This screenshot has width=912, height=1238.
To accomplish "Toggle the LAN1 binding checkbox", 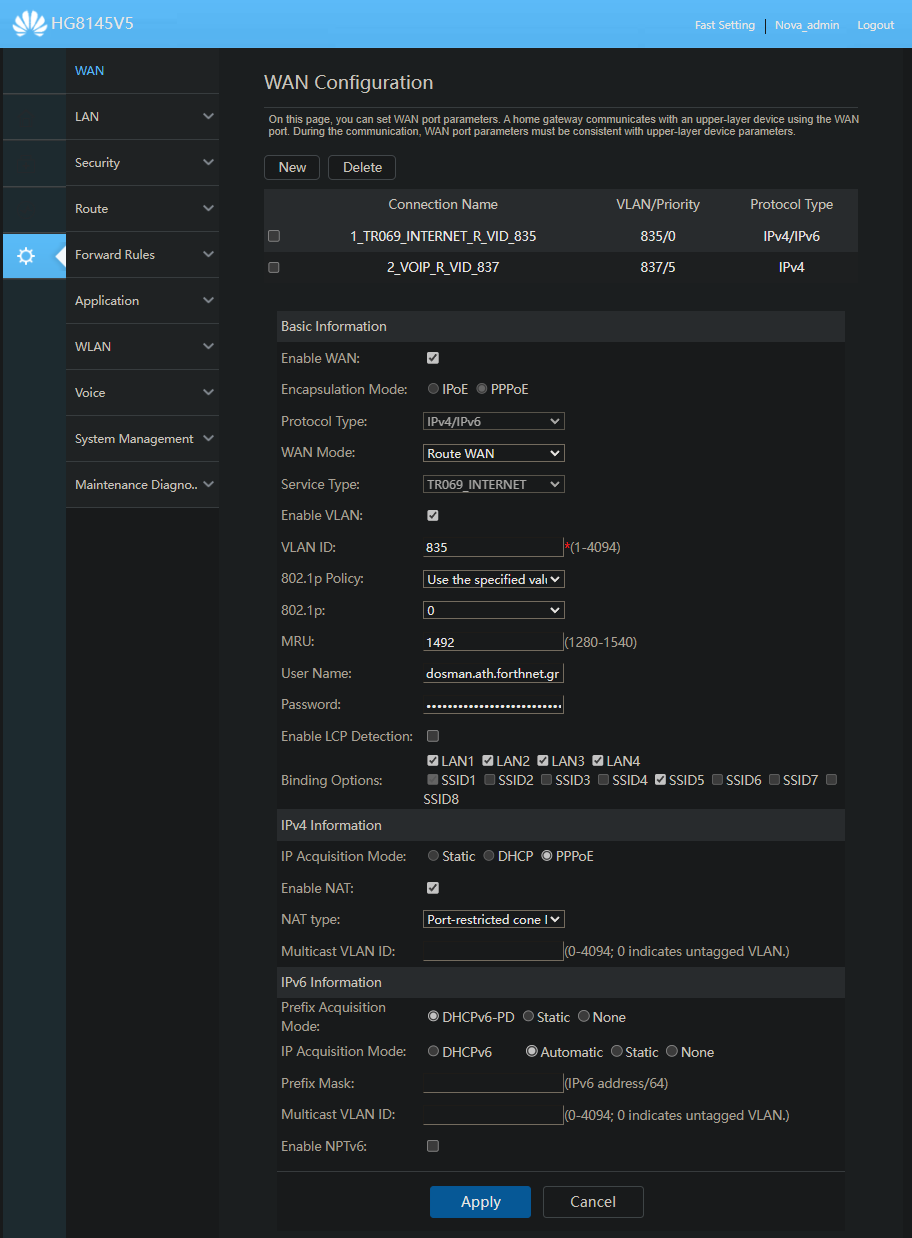I will (x=433, y=761).
